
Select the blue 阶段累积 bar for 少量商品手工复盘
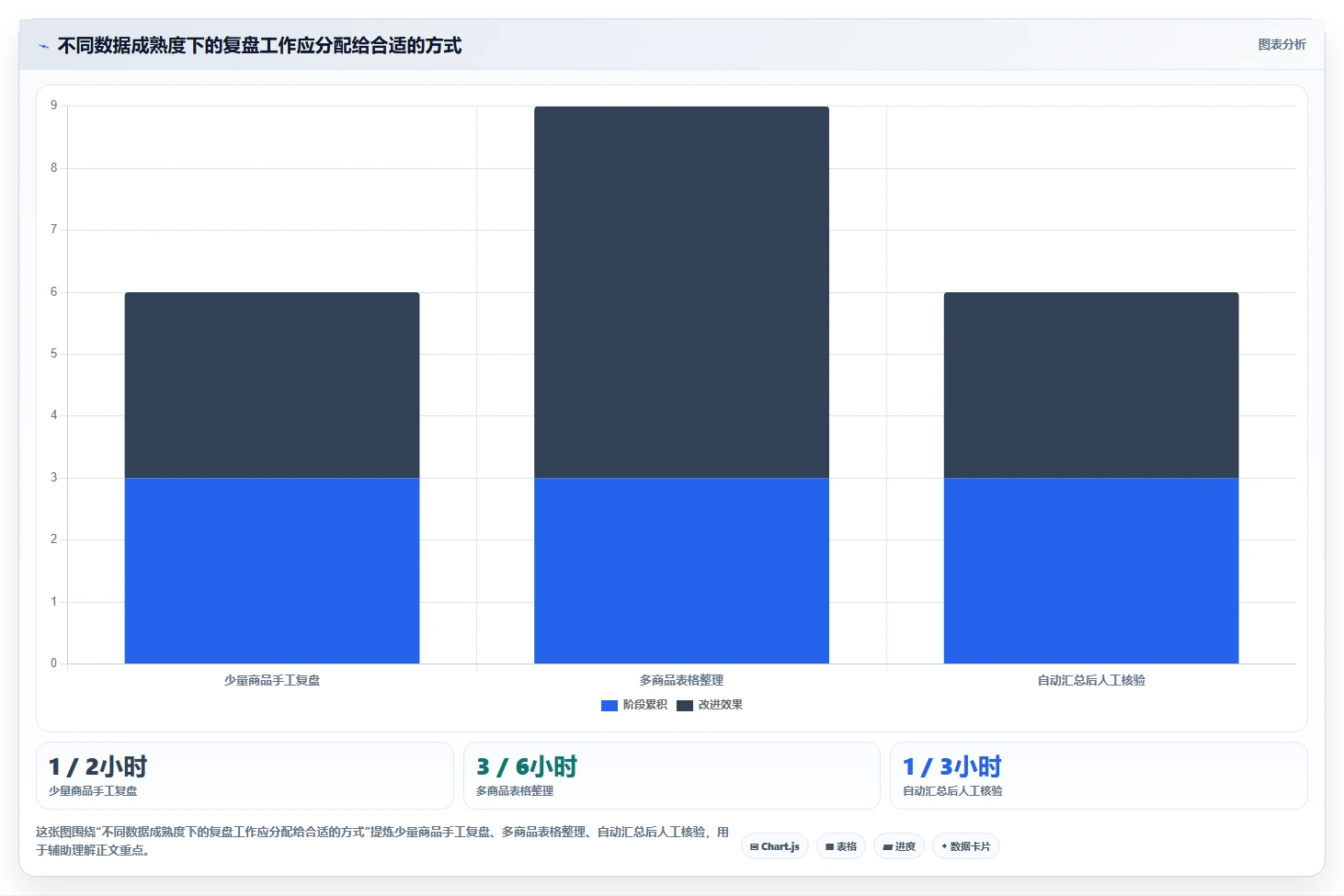[272, 571]
